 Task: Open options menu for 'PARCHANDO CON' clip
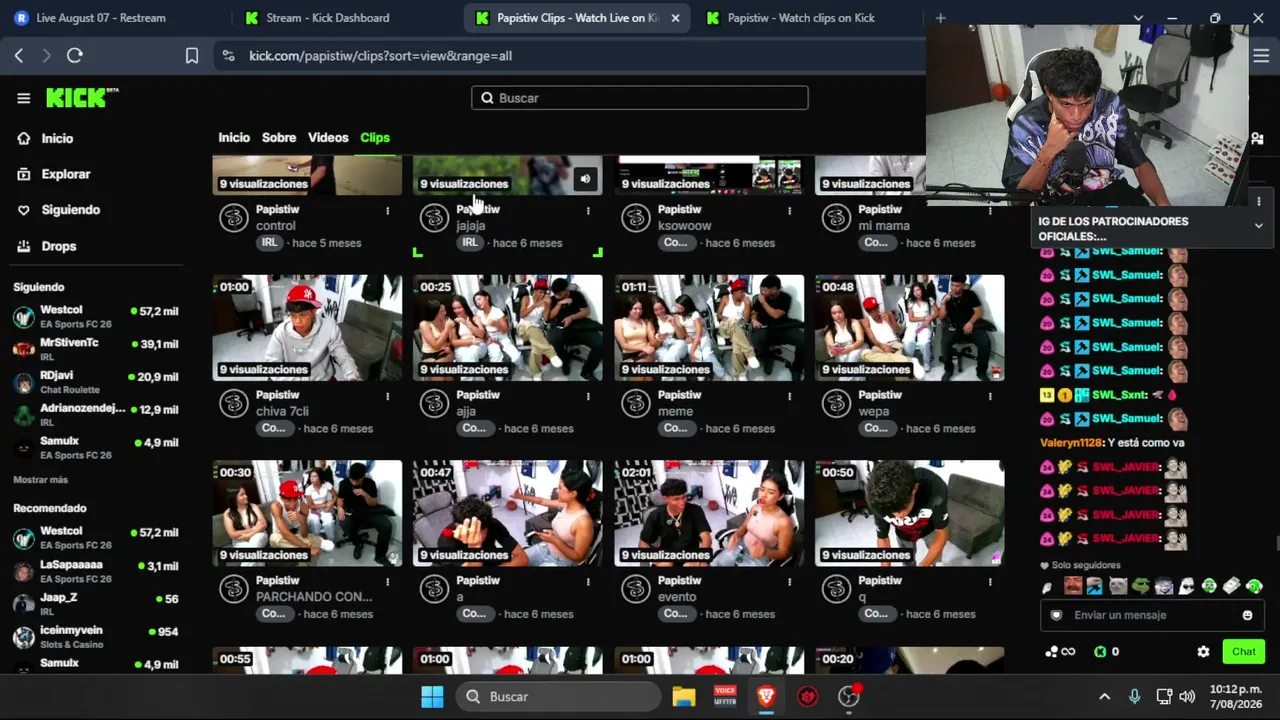[x=388, y=582]
